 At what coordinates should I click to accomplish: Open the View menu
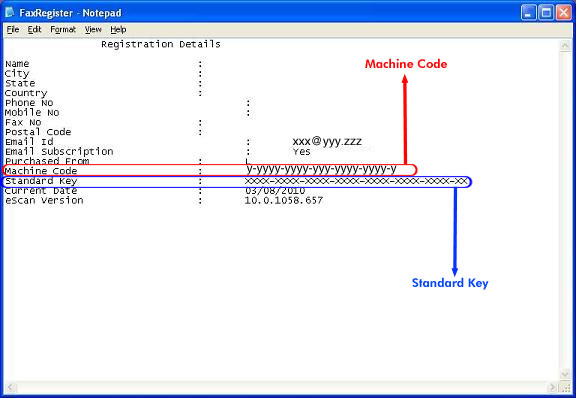[x=93, y=29]
